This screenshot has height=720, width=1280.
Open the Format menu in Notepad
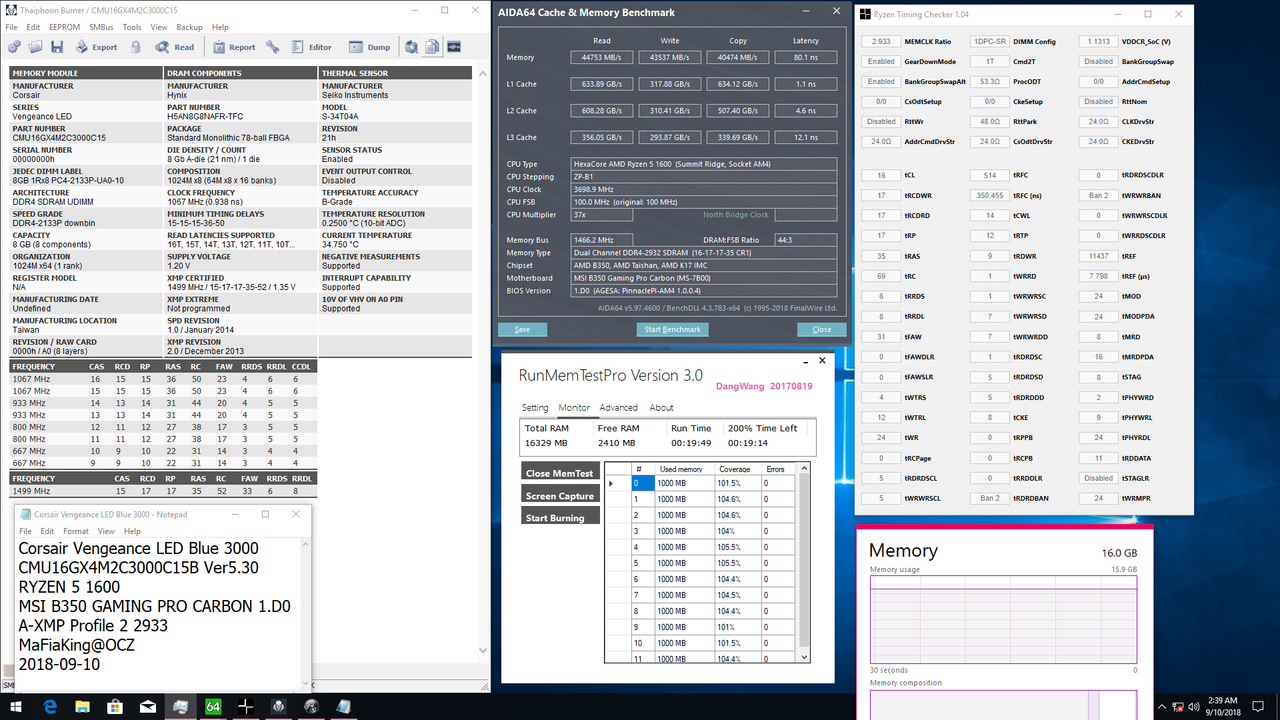pos(76,531)
